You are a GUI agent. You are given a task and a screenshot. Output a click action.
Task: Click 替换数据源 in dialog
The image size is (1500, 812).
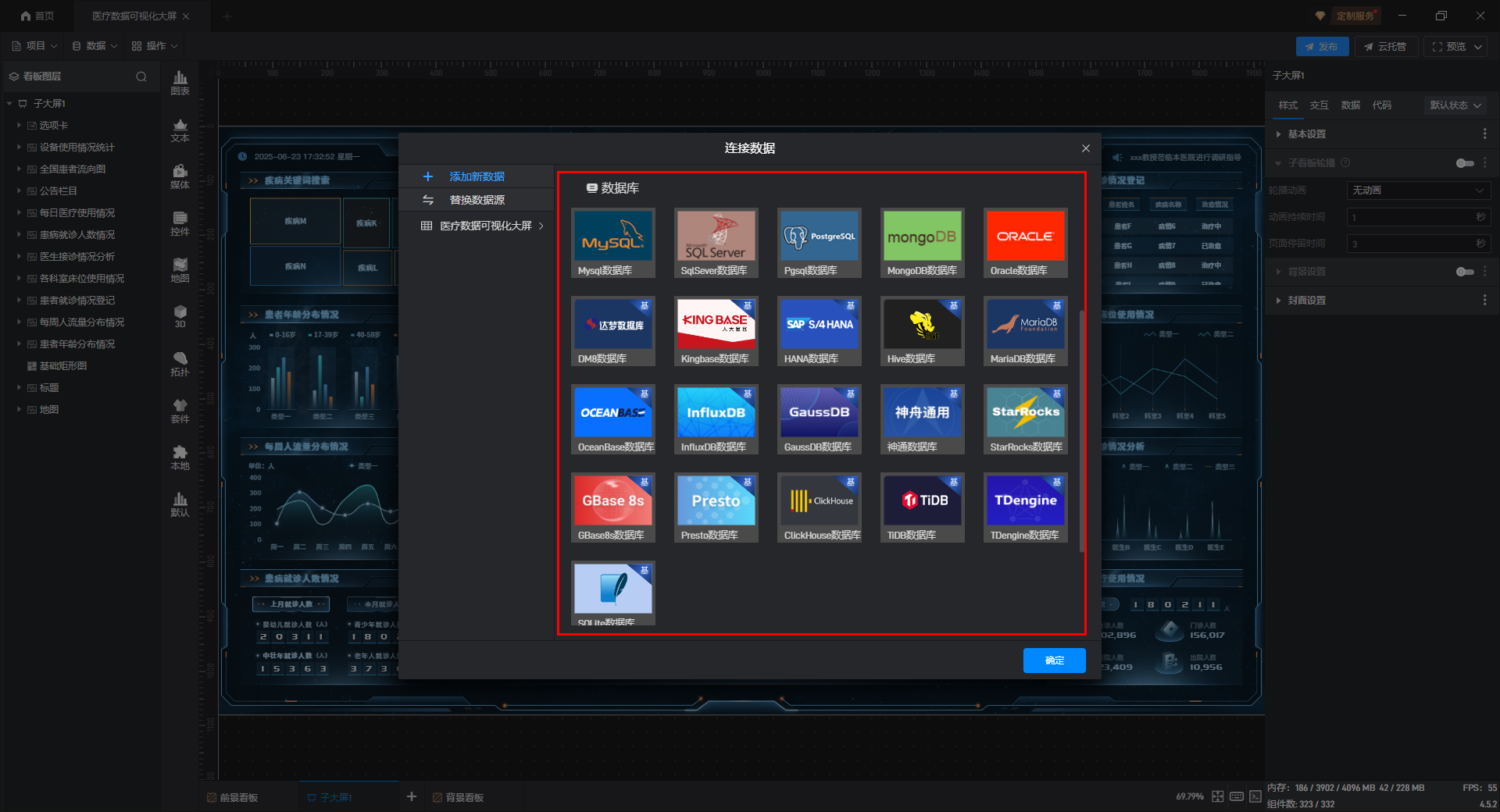[x=477, y=200]
